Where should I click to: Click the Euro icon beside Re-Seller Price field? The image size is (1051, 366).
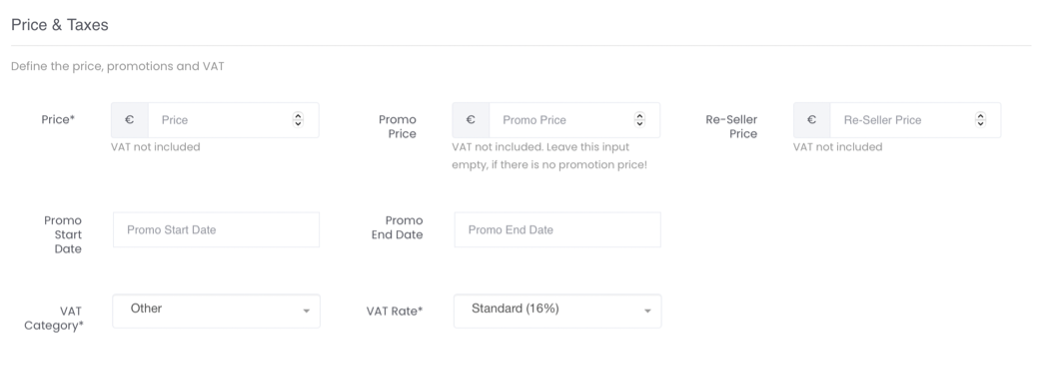coord(811,120)
